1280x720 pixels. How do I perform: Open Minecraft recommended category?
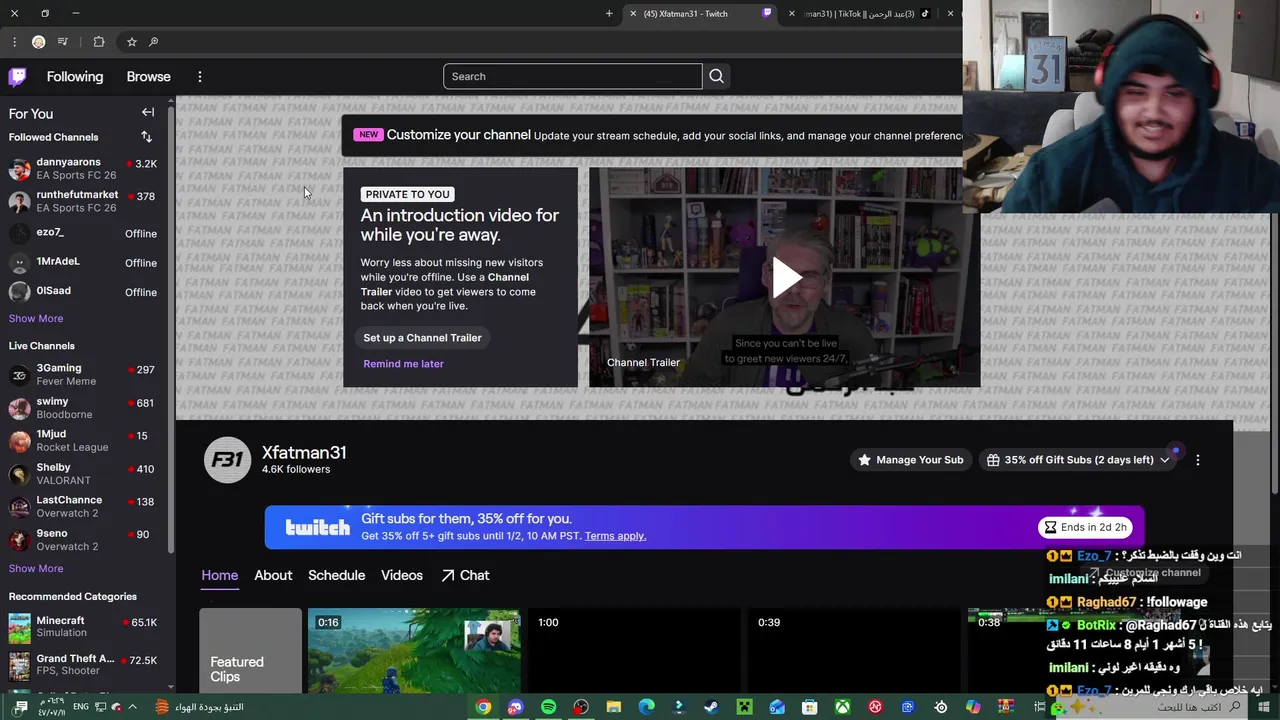coord(84,627)
